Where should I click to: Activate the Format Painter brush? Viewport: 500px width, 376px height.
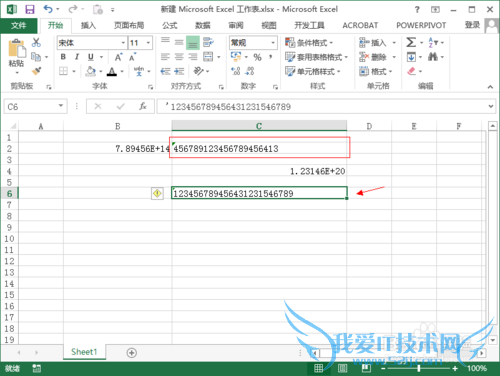[x=36, y=71]
